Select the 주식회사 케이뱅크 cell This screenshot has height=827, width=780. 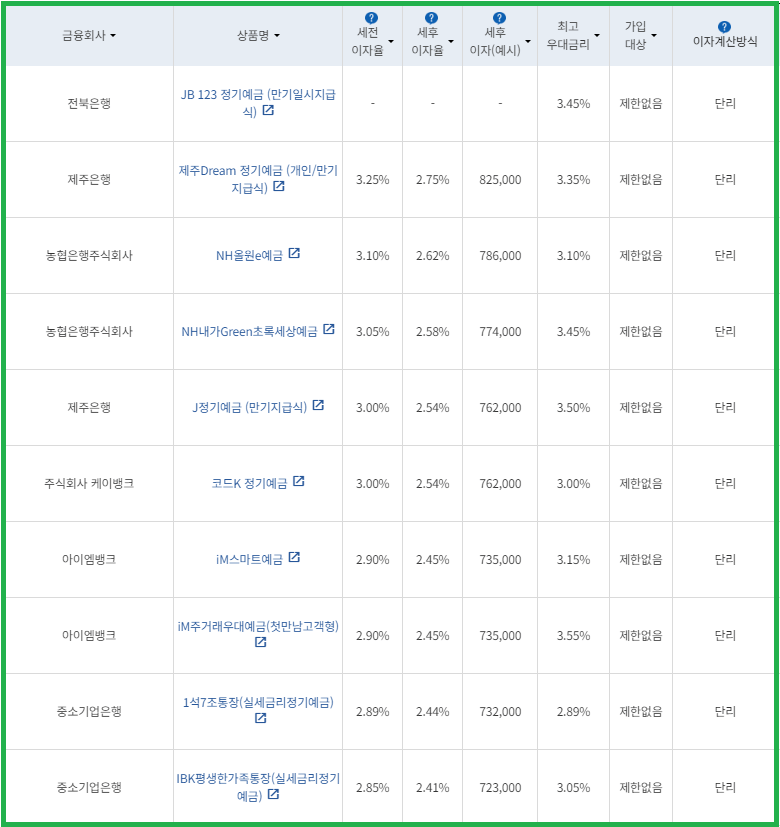89,484
